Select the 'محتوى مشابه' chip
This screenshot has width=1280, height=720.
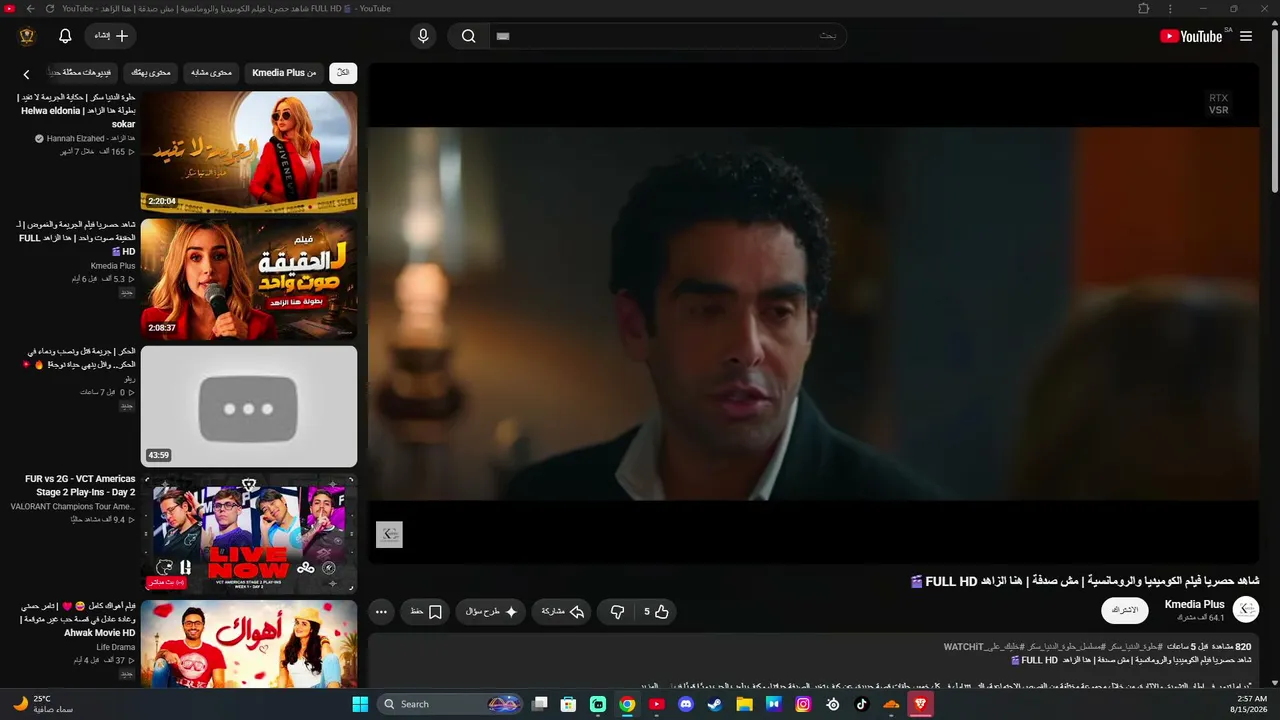click(211, 73)
